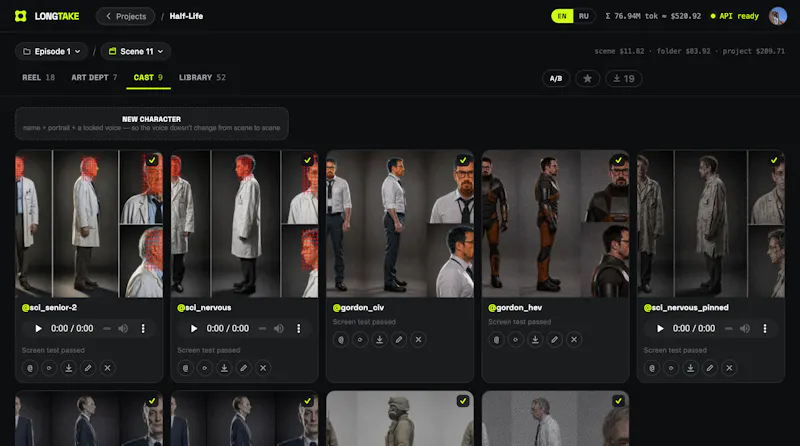800x446 pixels.
Task: Go back to Projects
Action: pyautogui.click(x=126, y=16)
